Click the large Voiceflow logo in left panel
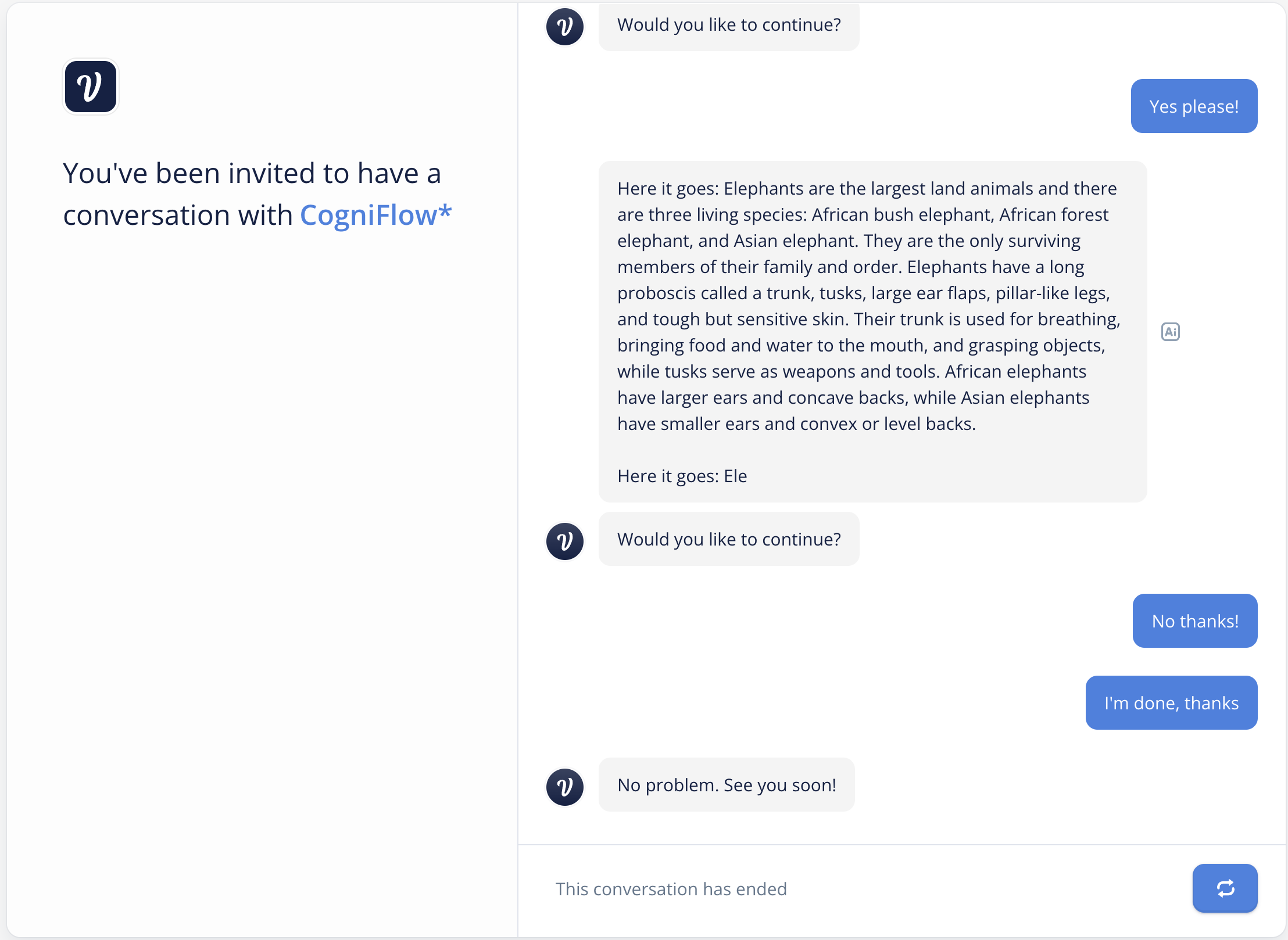Screen dimensions: 1288x940 (x=91, y=87)
